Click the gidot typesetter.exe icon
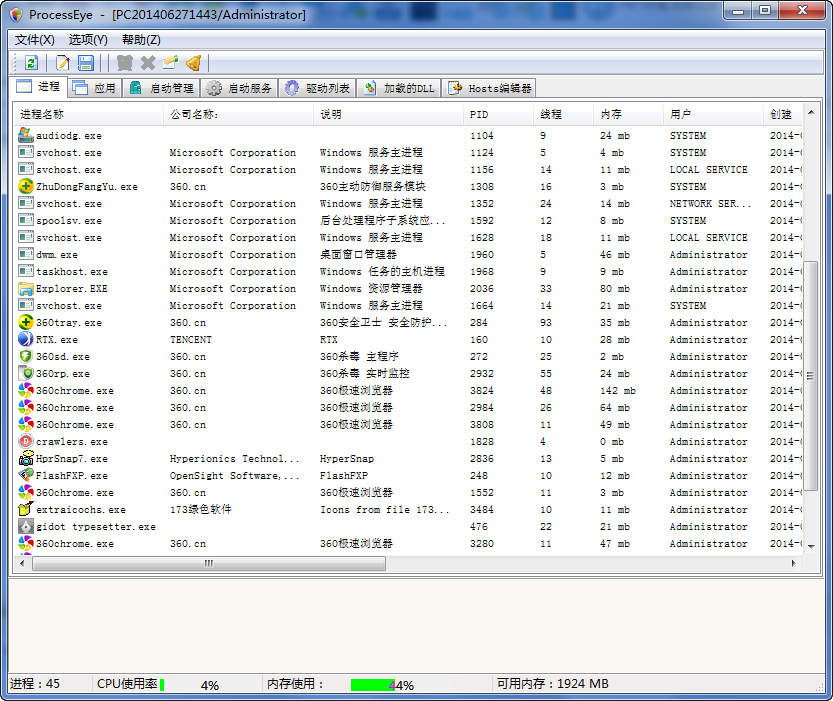Image resolution: width=833 pixels, height=701 pixels. (26, 526)
